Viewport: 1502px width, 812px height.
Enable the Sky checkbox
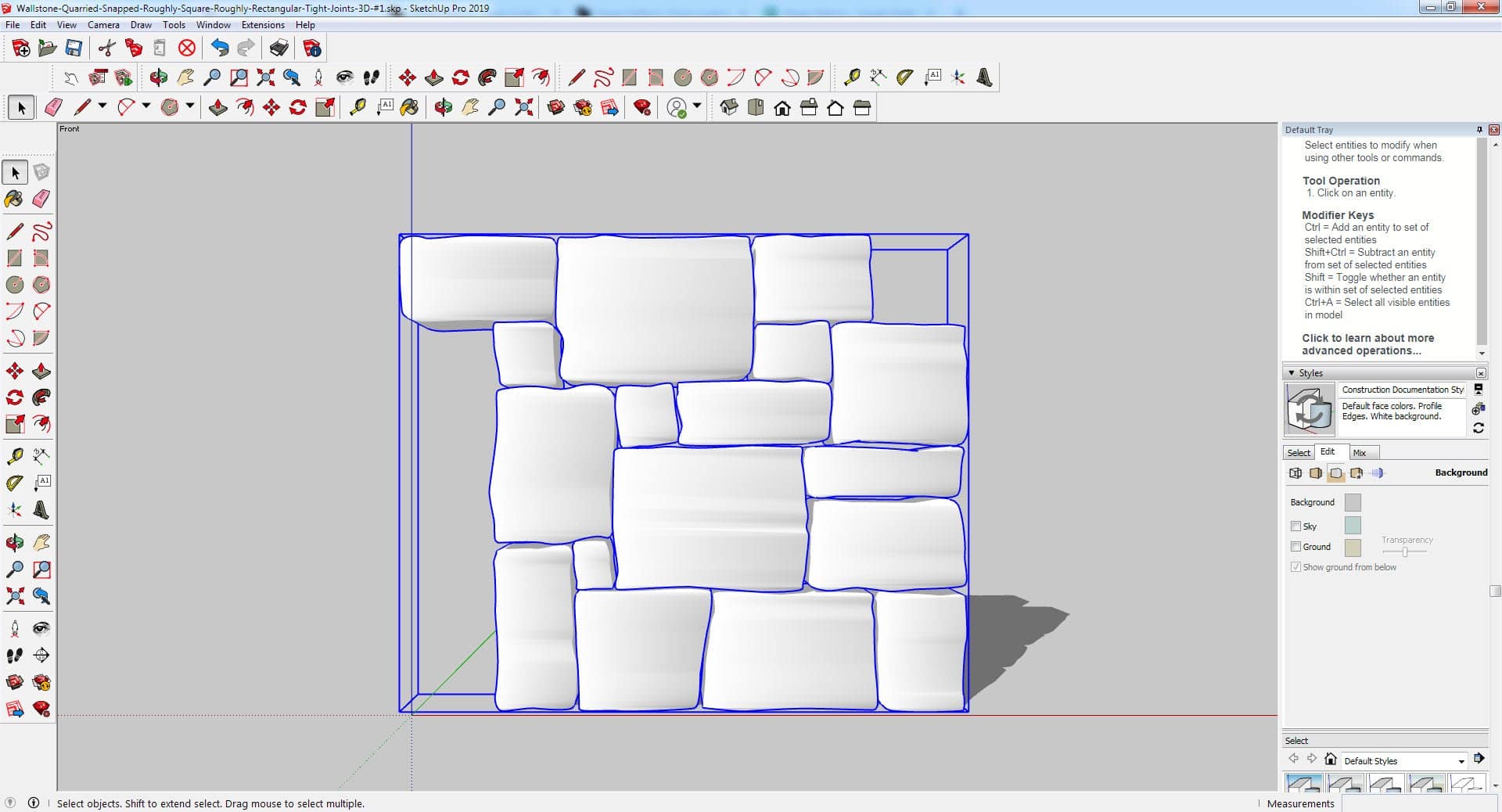pos(1295,526)
